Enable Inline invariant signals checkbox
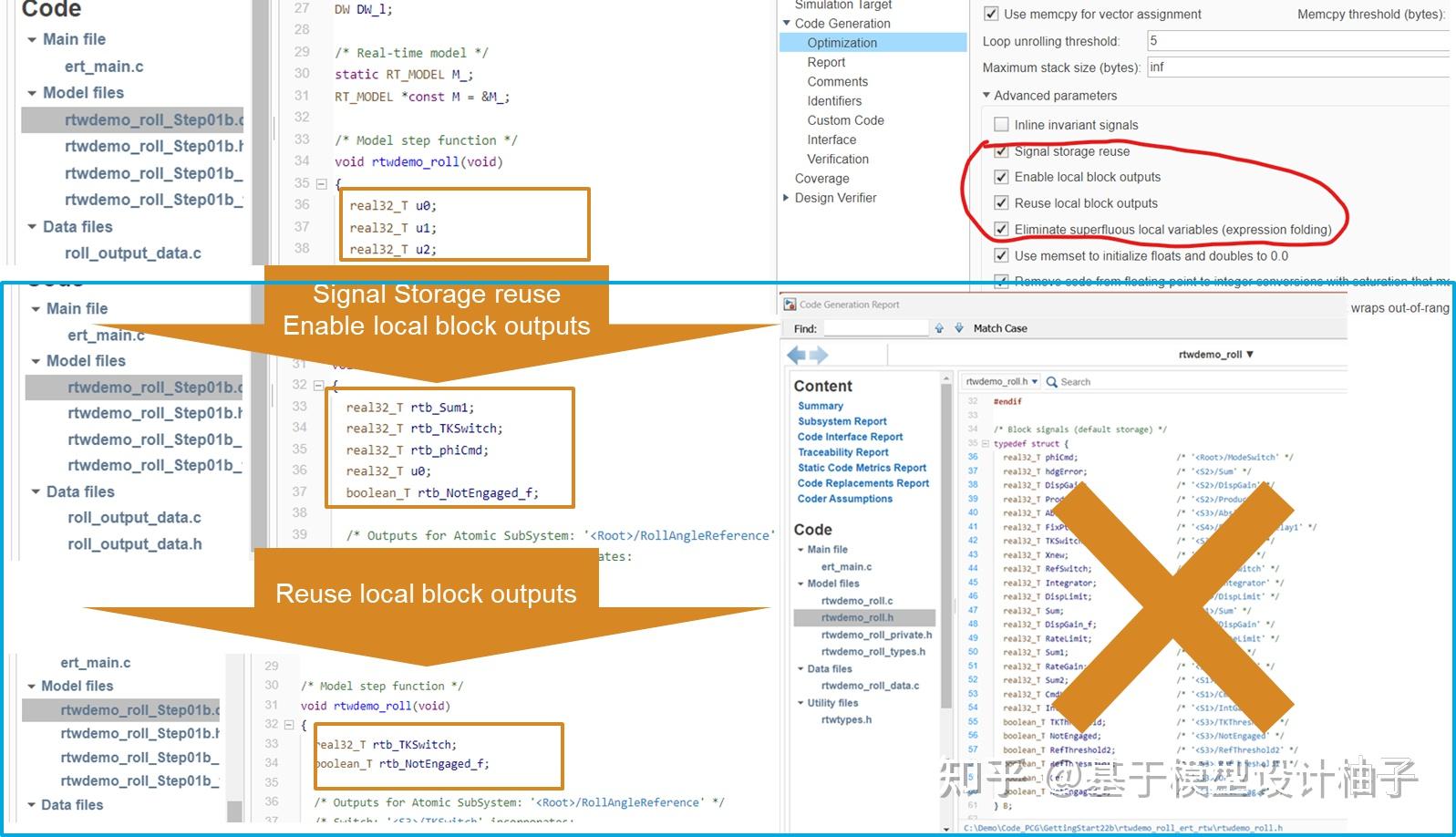 click(x=1001, y=125)
